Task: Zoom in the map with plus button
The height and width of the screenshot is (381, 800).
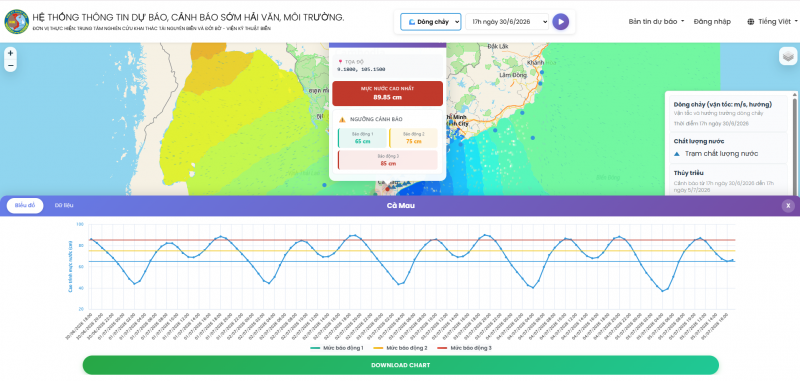Action: (10, 53)
